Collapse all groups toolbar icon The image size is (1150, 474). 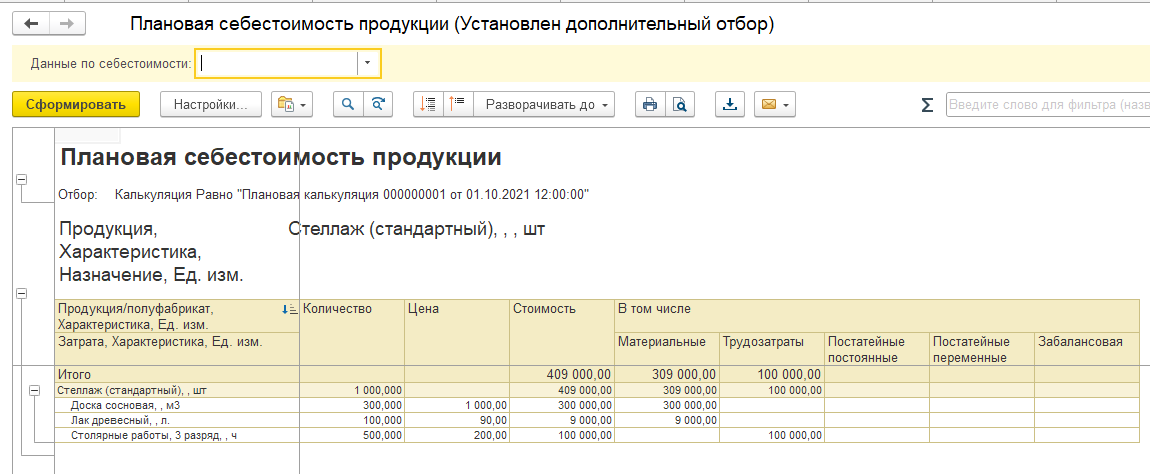[429, 105]
